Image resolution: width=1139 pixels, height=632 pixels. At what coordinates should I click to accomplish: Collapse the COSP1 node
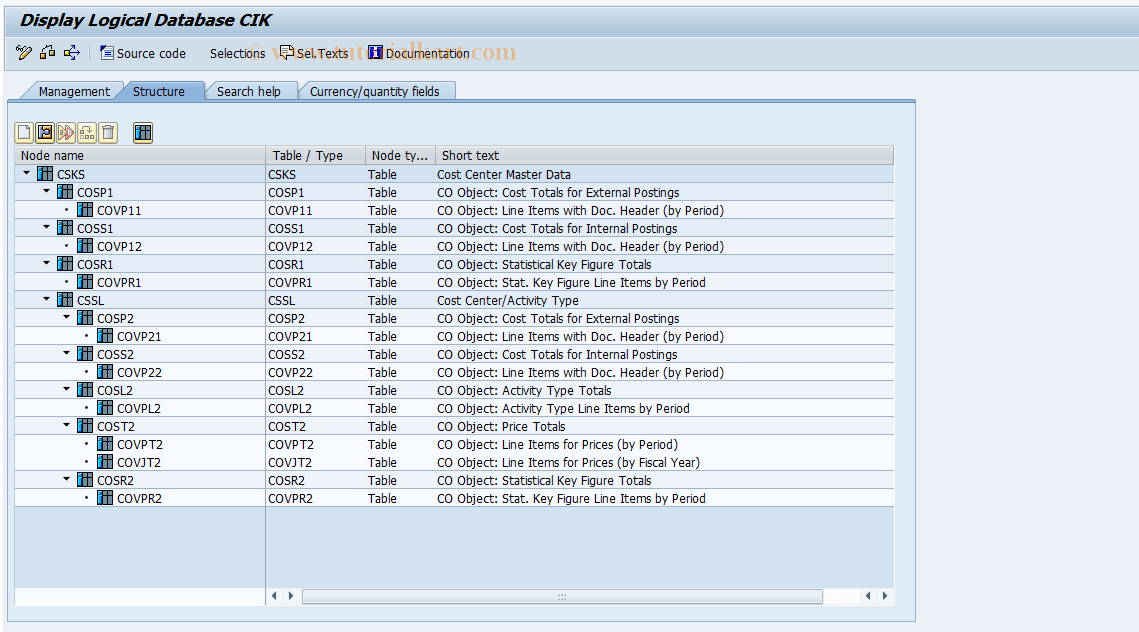[45, 191]
